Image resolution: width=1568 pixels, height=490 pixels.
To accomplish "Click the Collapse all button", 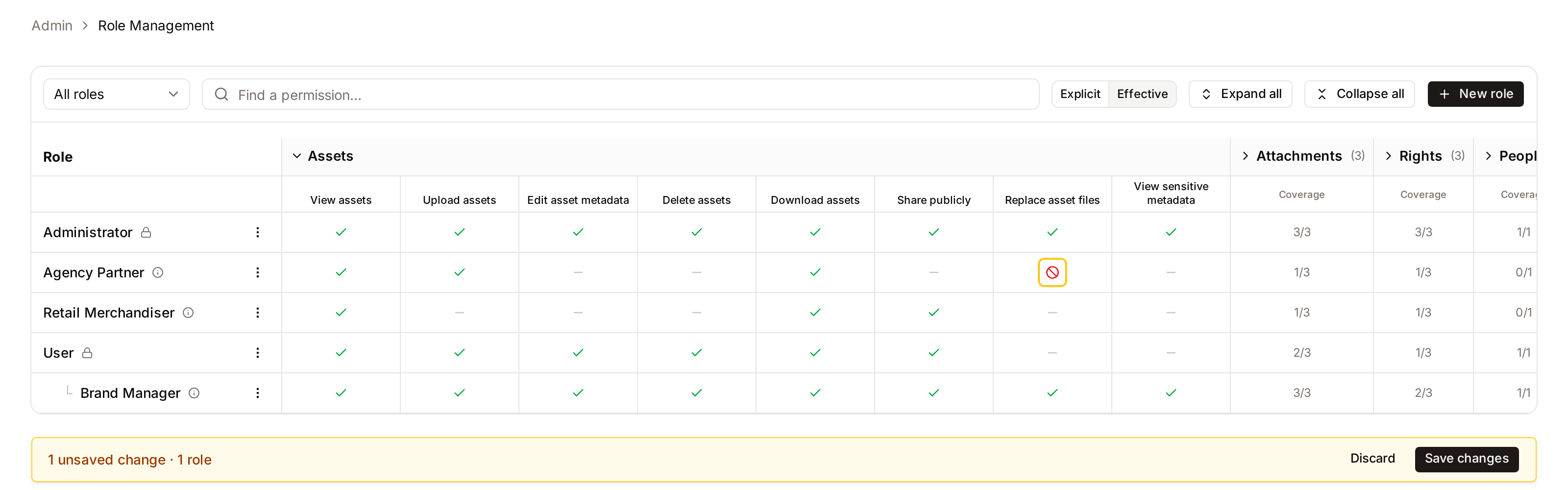I will coord(1359,94).
